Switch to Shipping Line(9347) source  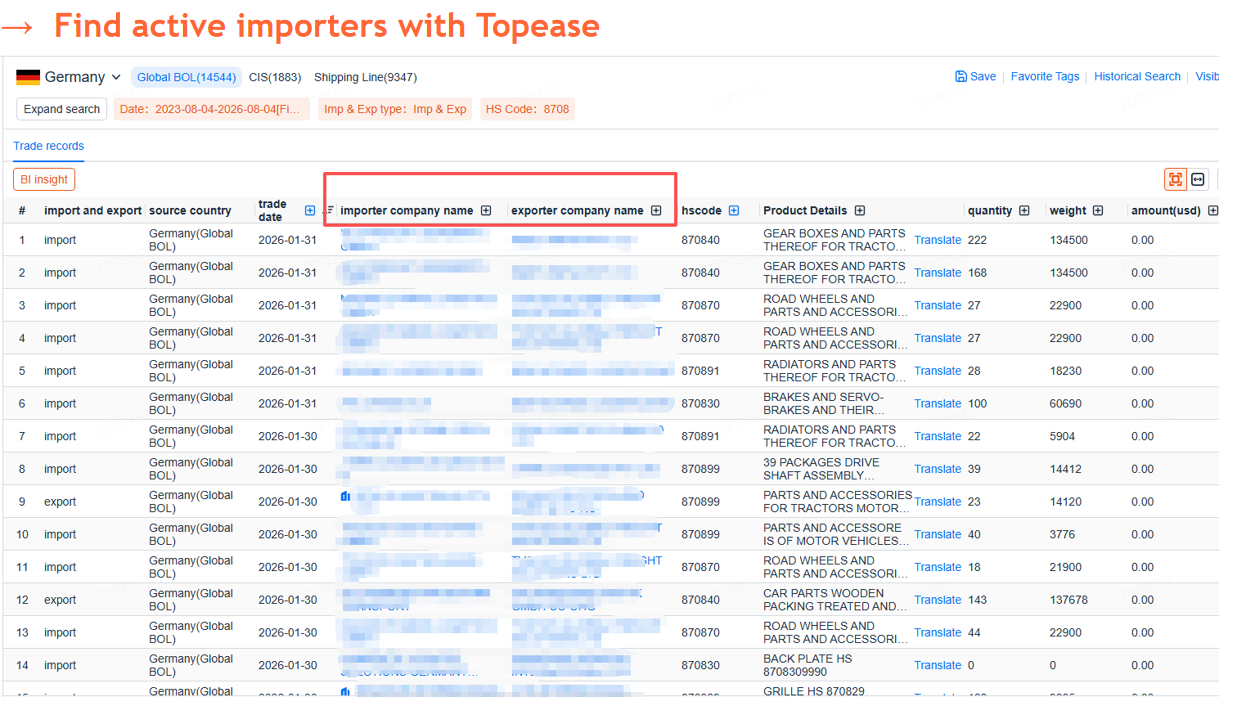pos(365,77)
